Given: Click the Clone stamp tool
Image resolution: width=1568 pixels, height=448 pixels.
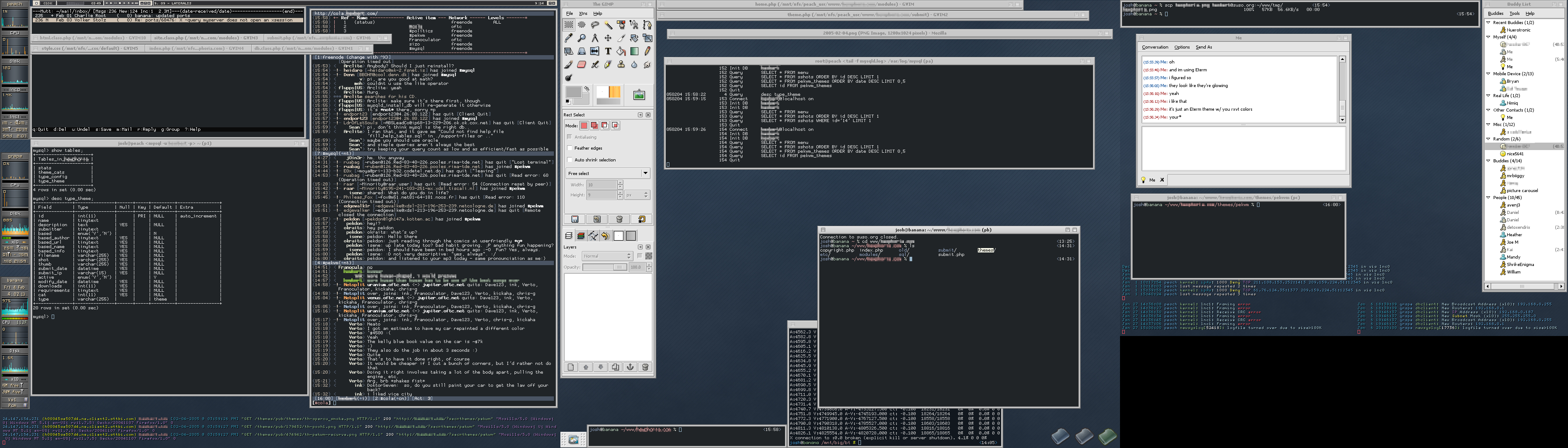Looking at the screenshot, I should [621, 64].
